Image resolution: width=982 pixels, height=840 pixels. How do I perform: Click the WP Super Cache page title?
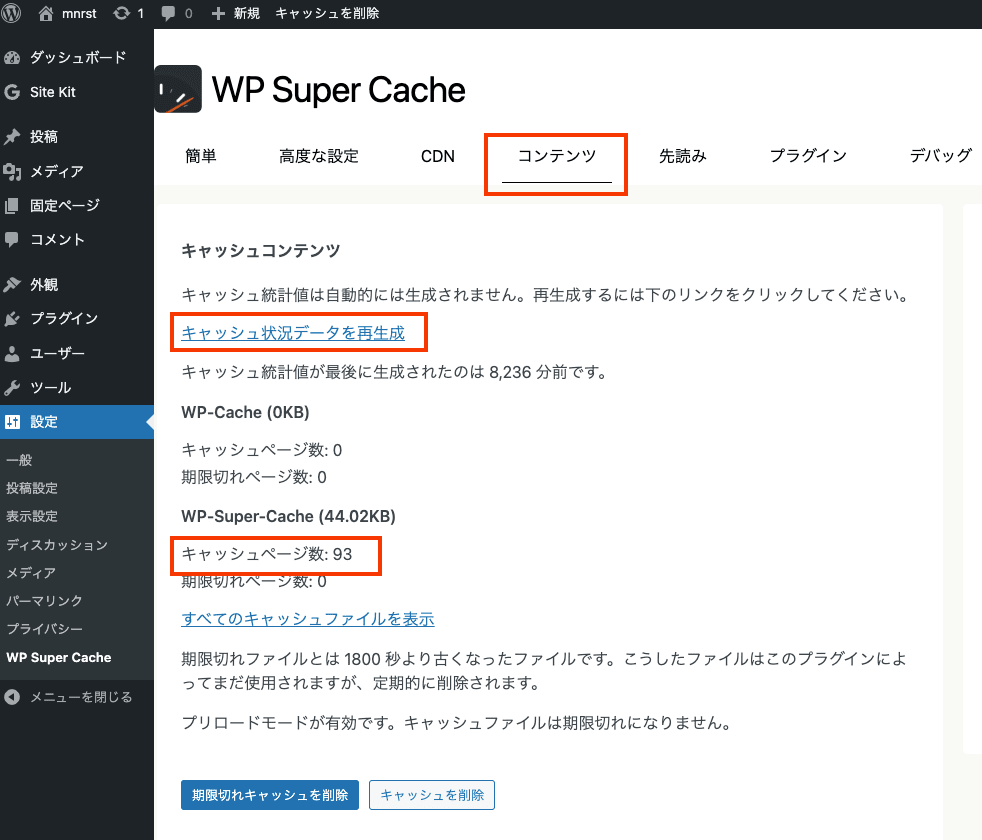339,90
